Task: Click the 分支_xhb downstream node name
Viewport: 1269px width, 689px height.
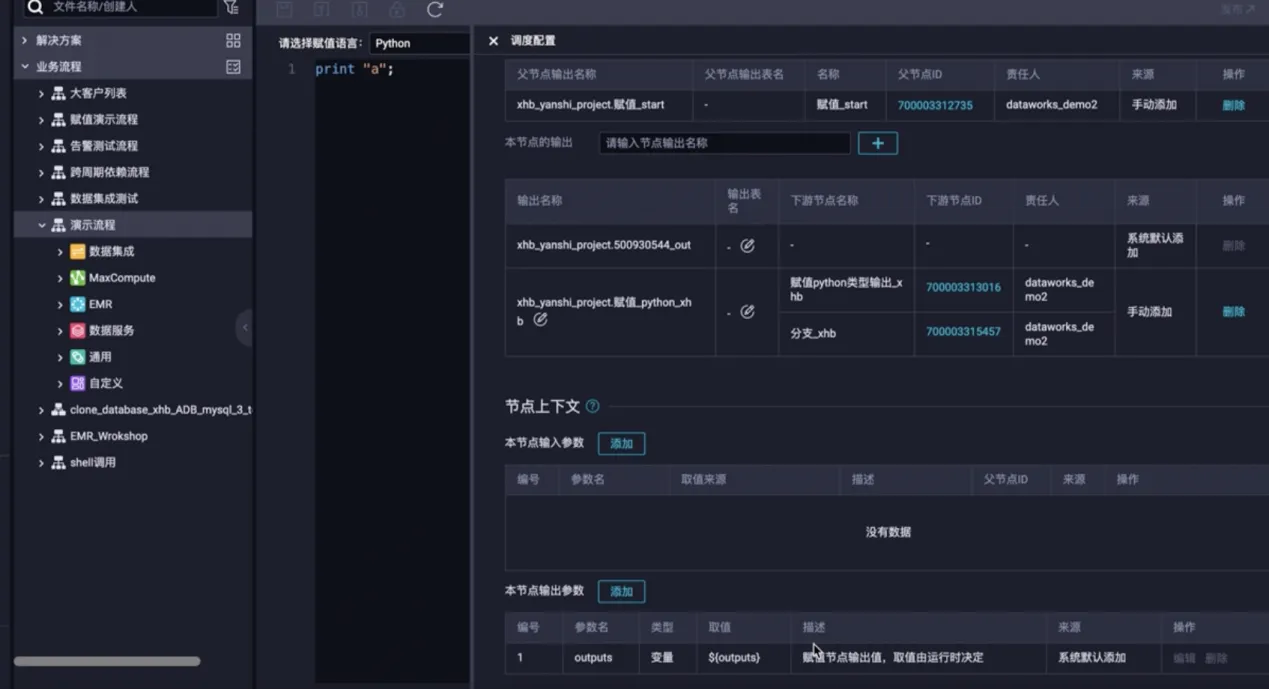Action: pyautogui.click(x=813, y=333)
